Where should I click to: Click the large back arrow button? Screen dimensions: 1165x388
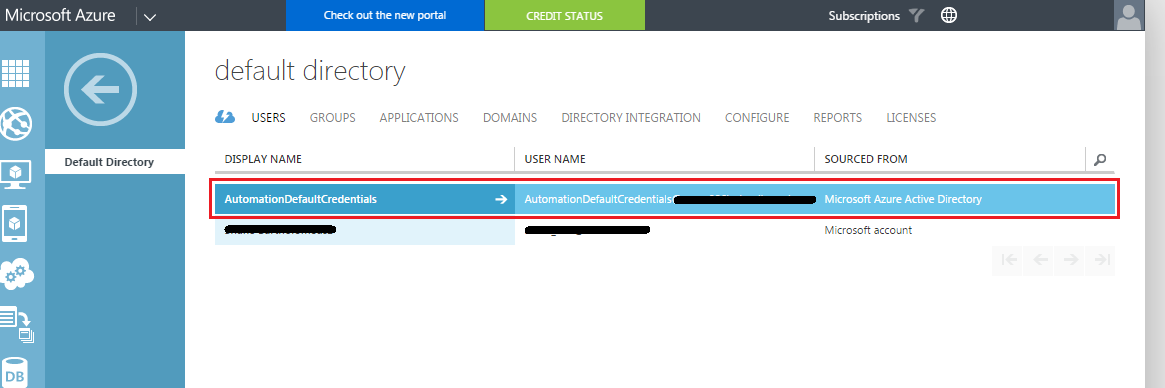pyautogui.click(x=100, y=89)
